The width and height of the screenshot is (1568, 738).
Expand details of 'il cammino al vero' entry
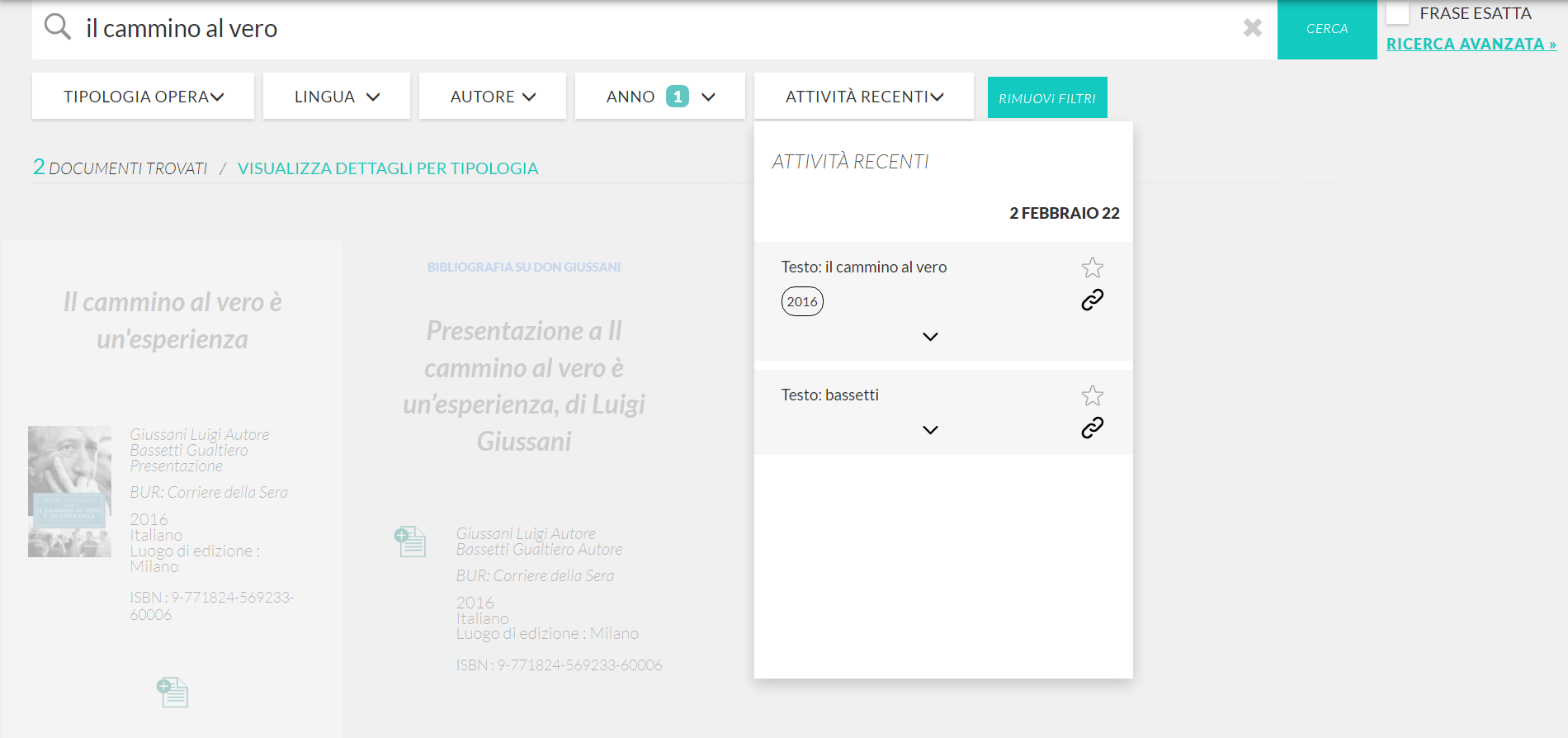pos(930,337)
